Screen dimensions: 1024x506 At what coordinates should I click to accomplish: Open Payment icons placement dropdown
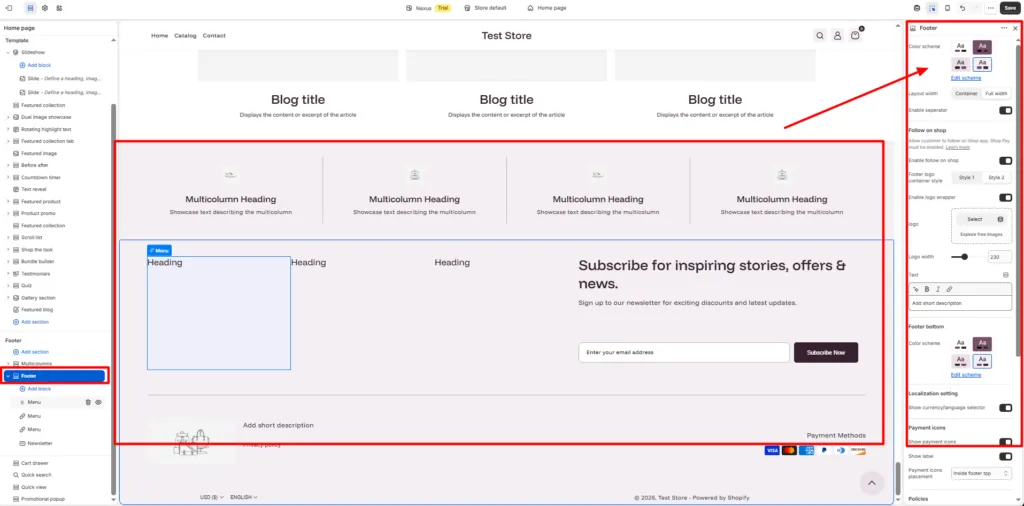click(x=982, y=473)
